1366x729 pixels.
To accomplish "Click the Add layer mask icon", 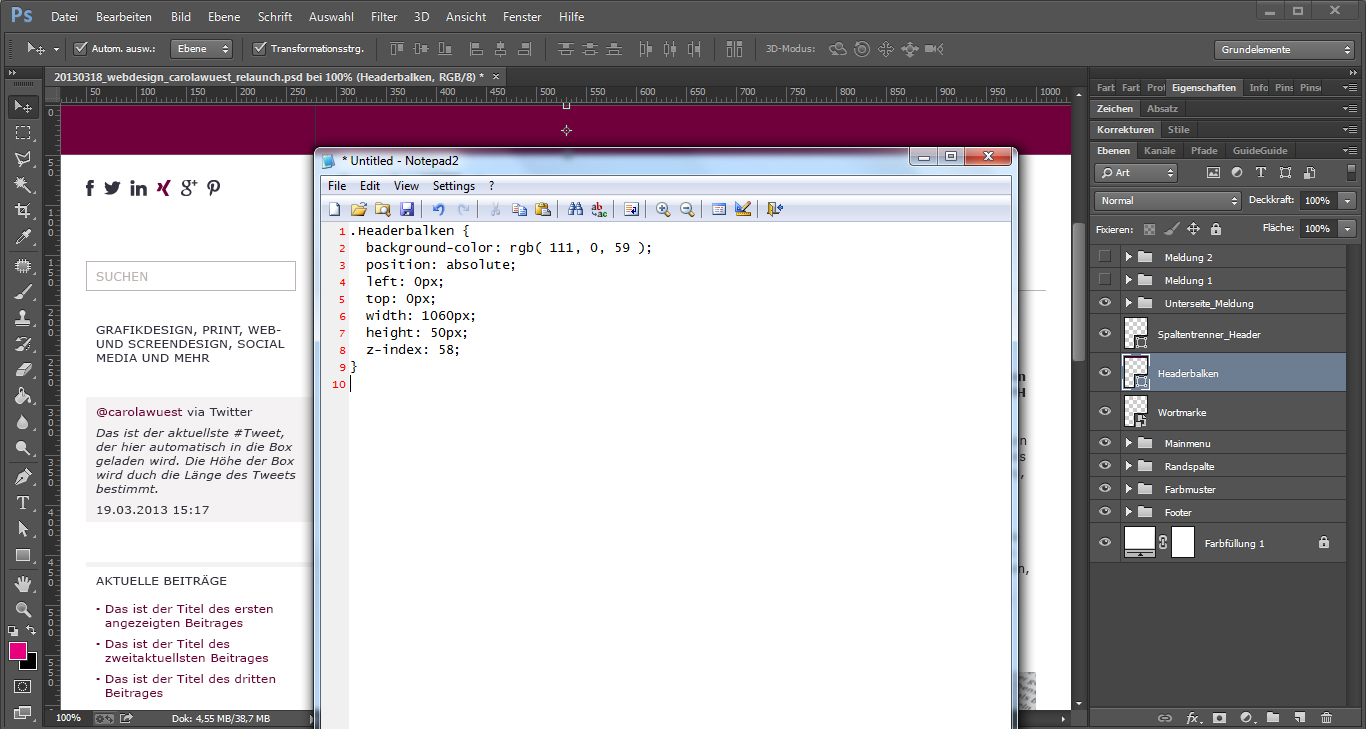I will [1219, 718].
